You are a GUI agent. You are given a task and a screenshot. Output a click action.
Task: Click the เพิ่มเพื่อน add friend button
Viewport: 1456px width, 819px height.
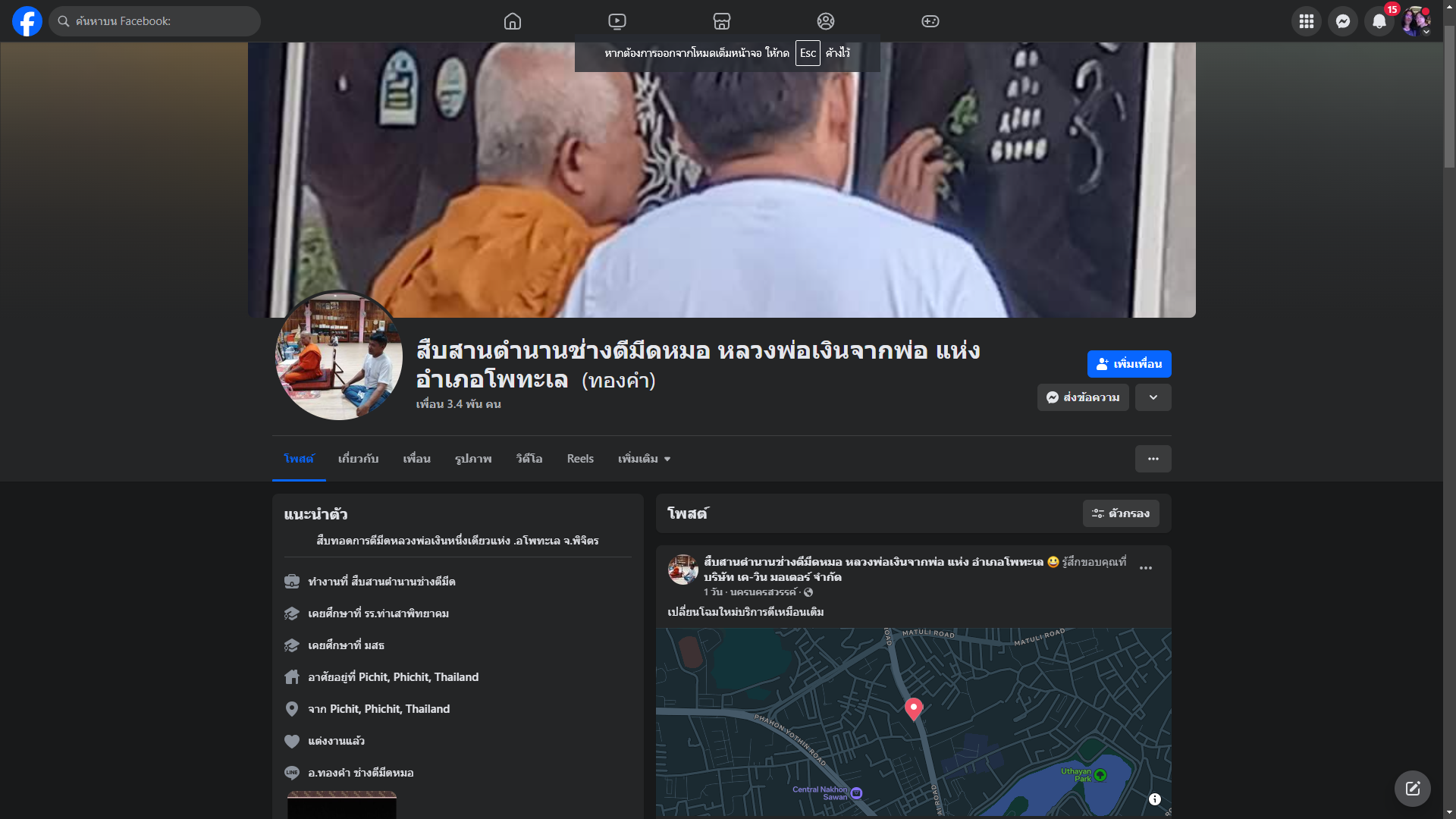point(1128,364)
